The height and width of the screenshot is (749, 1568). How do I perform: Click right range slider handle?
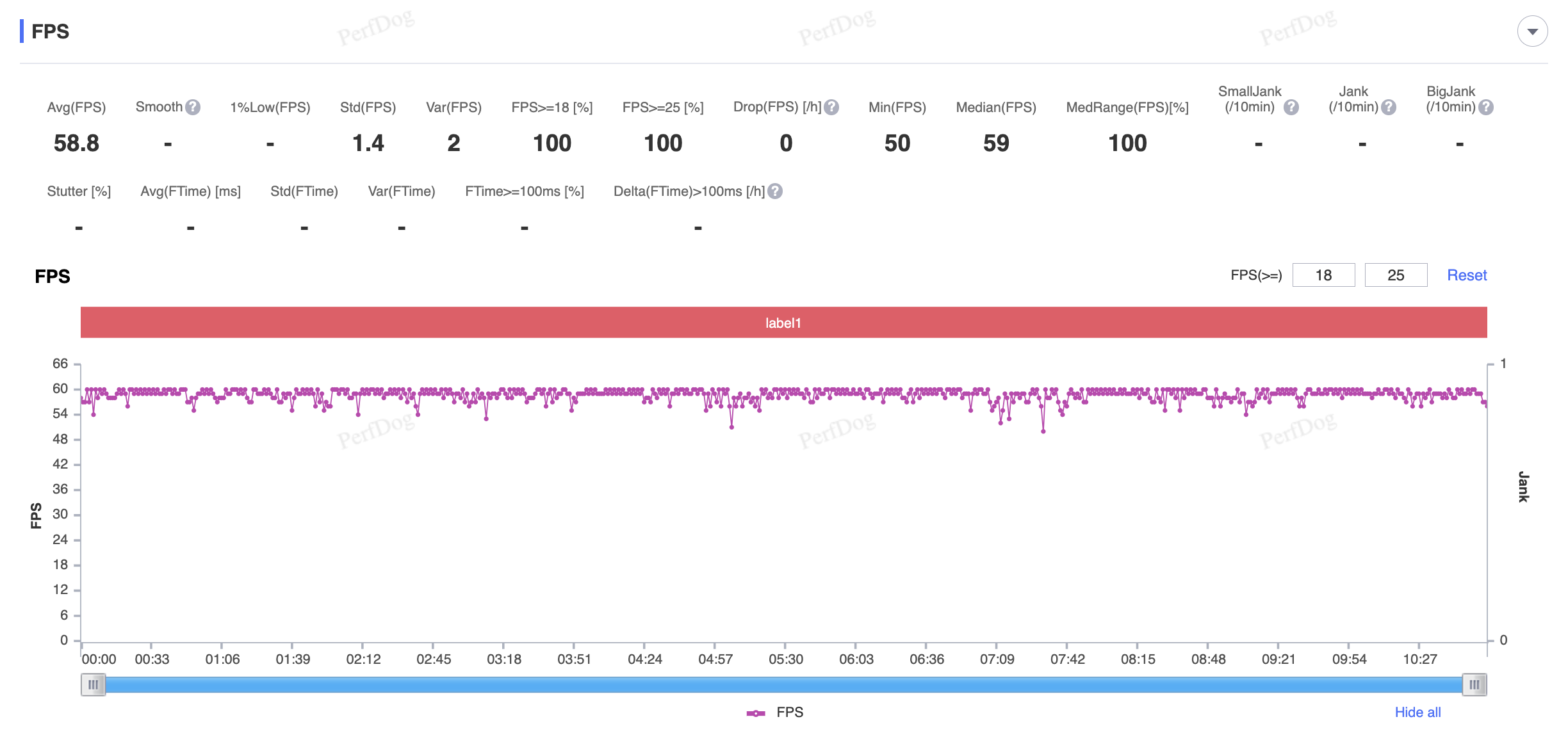pyautogui.click(x=1474, y=685)
